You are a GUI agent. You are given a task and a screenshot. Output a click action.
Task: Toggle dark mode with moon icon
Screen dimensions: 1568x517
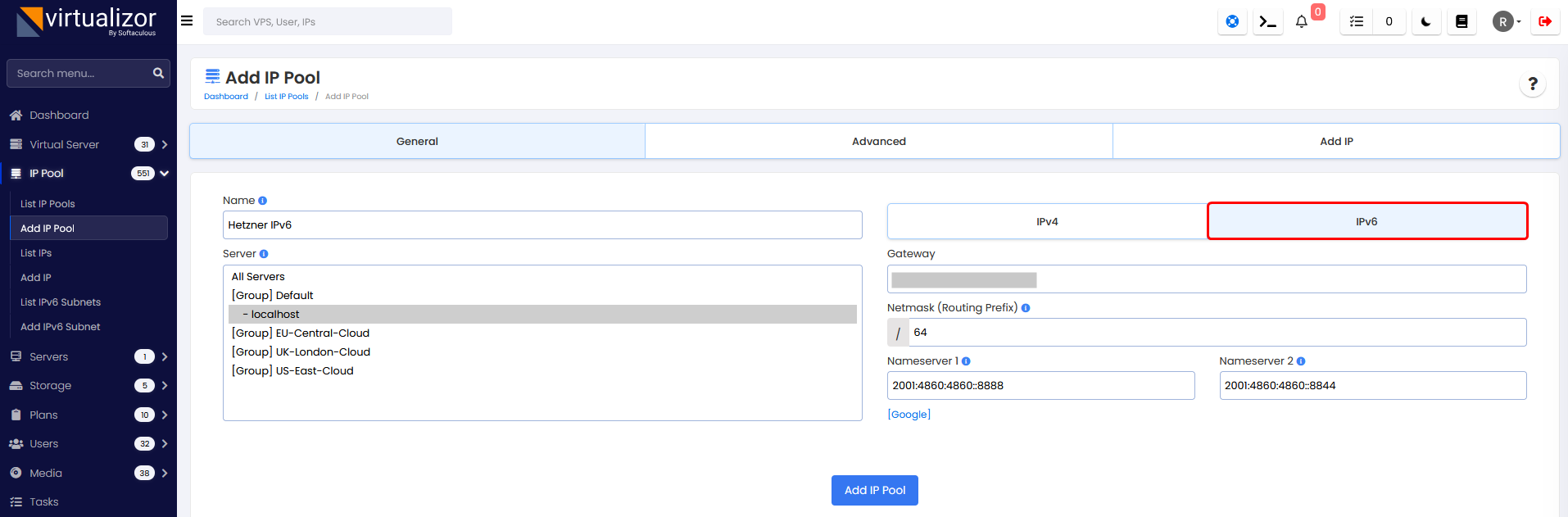pos(1426,22)
